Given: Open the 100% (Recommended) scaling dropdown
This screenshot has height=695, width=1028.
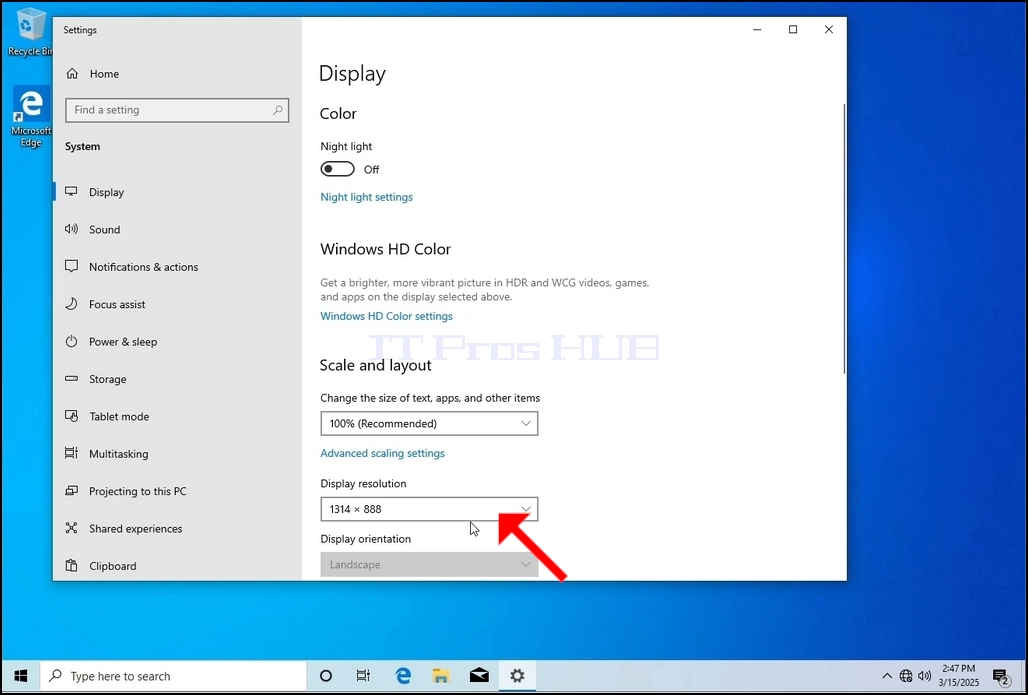Looking at the screenshot, I should pyautogui.click(x=429, y=424).
